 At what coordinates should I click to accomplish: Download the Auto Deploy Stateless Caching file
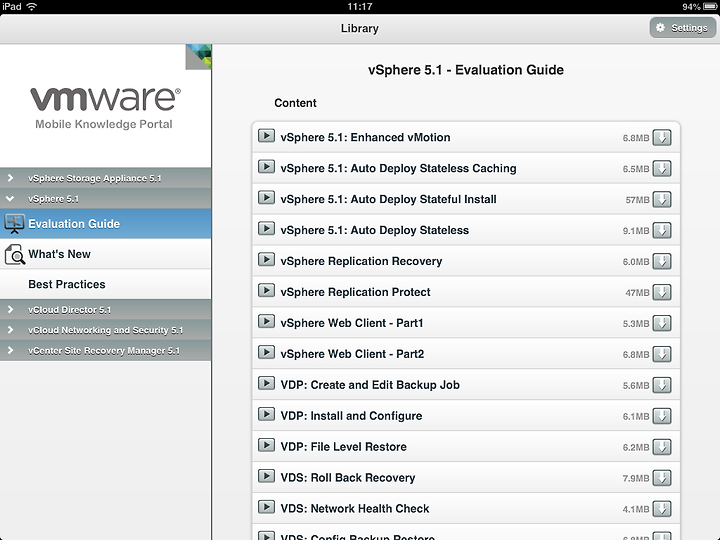coord(662,169)
